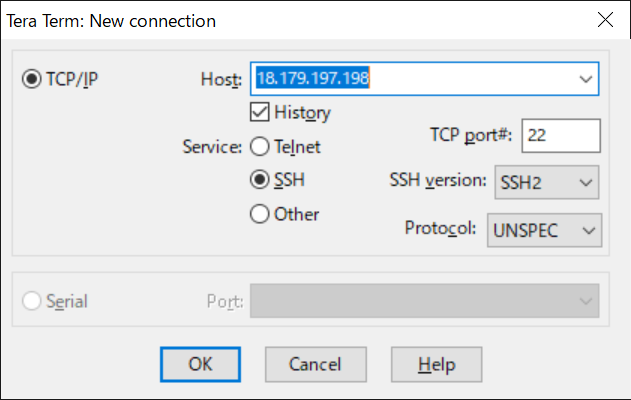Click the Telnet label text
The image size is (631, 400).
click(297, 147)
